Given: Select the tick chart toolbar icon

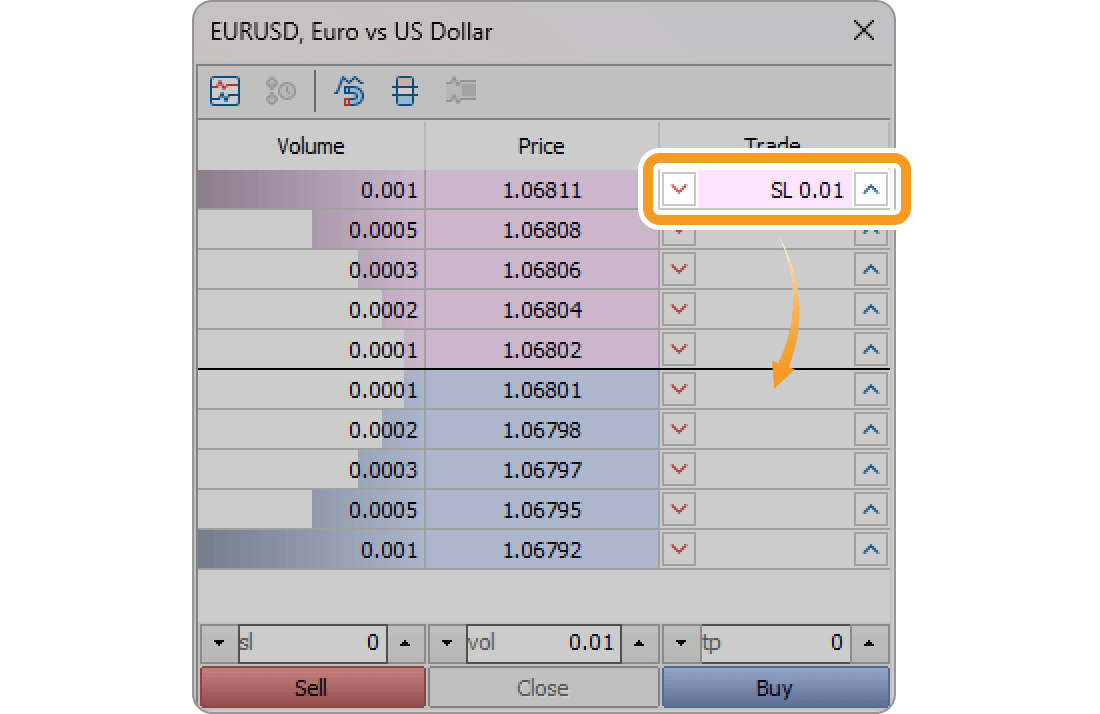Looking at the screenshot, I should pos(225,91).
